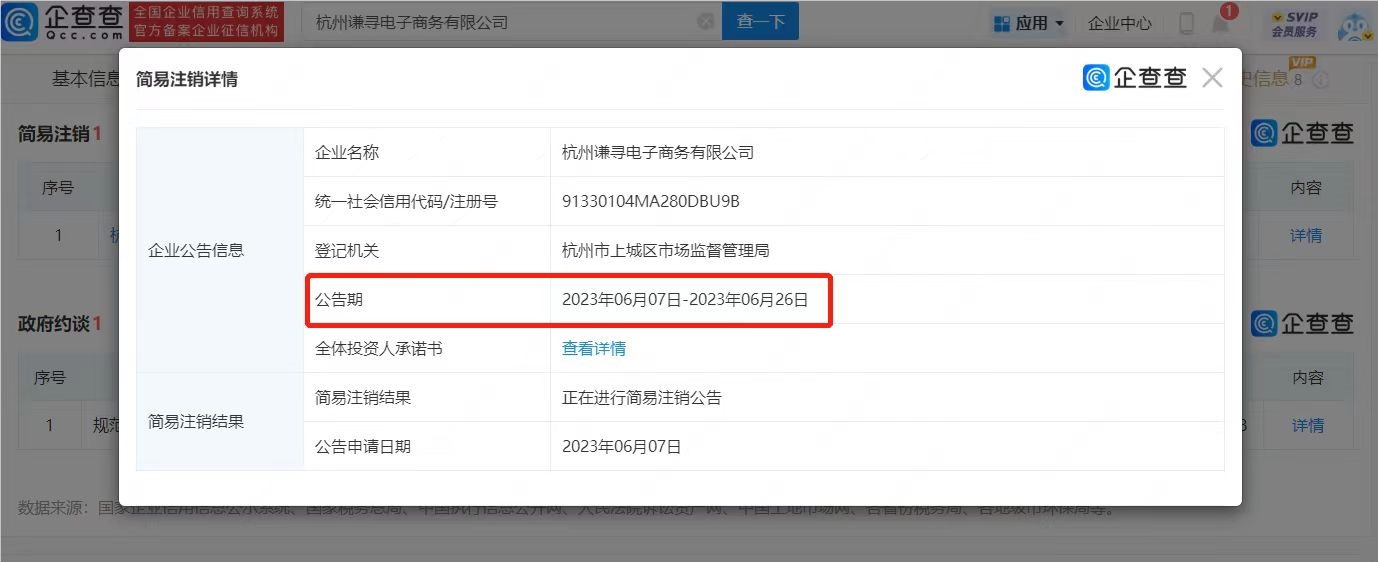Click the 查一下 search button
This screenshot has width=1378, height=562.
coord(761,21)
